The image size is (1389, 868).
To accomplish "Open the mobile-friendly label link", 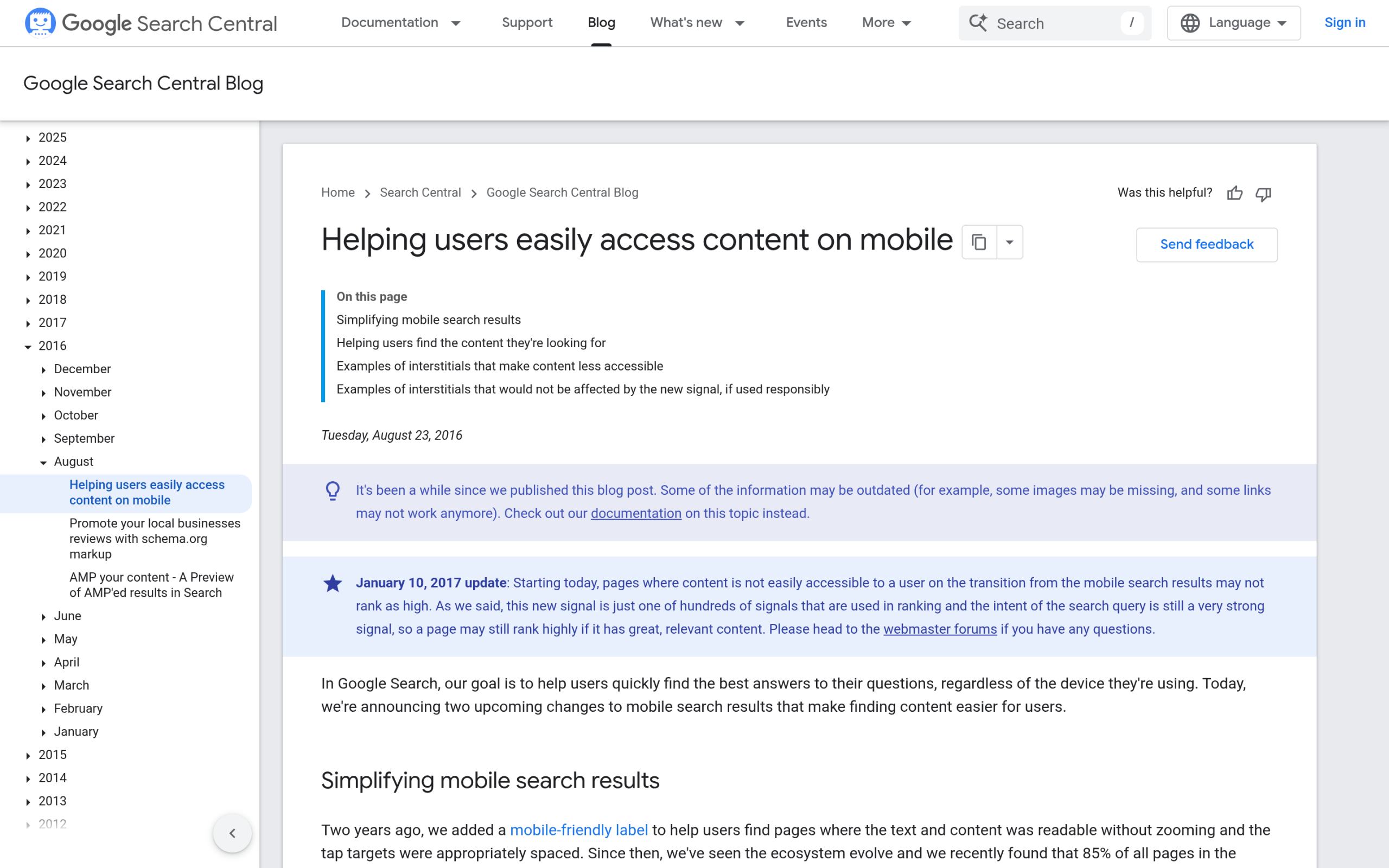I will tap(578, 830).
